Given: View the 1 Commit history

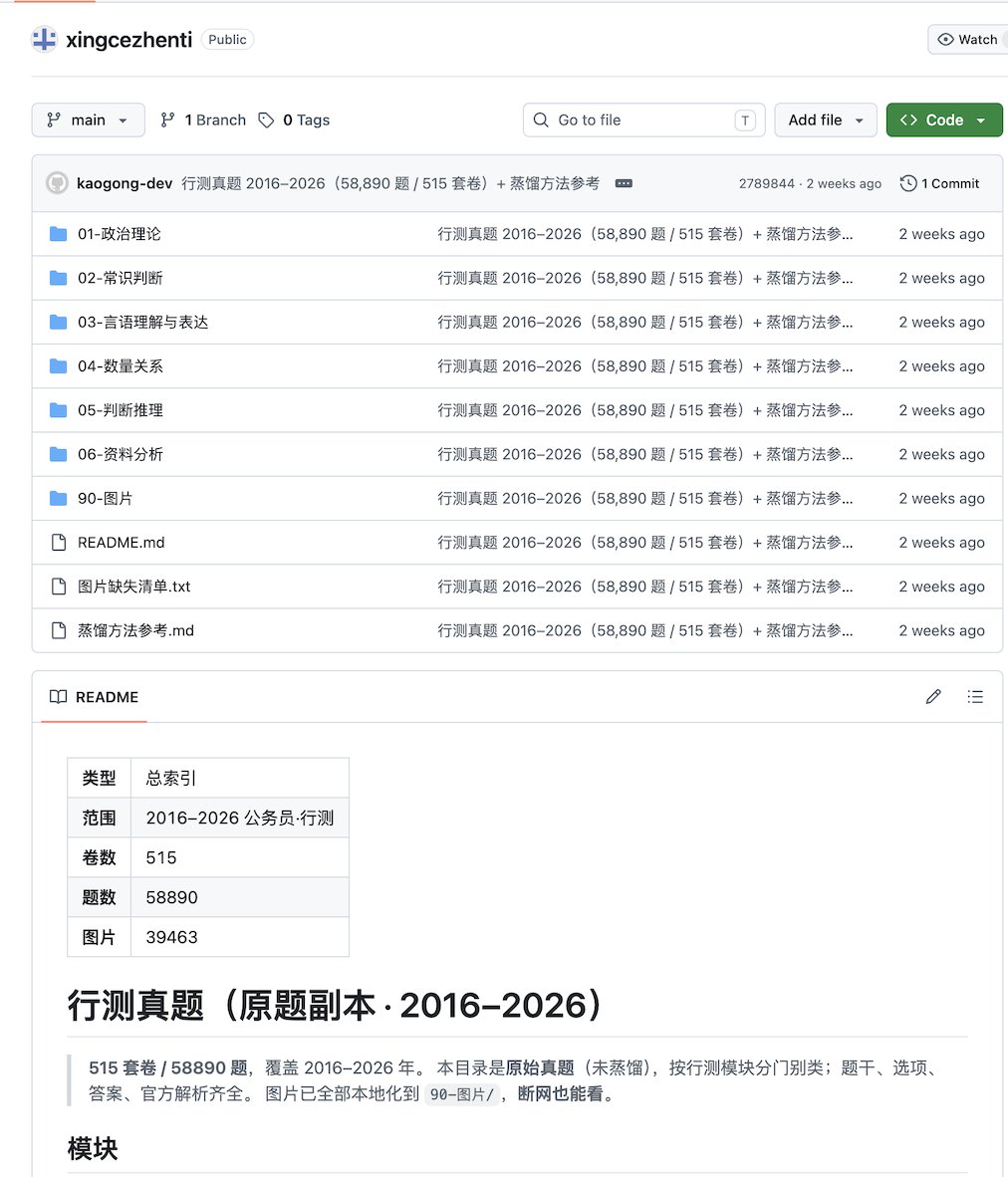Looking at the screenshot, I should [x=939, y=183].
